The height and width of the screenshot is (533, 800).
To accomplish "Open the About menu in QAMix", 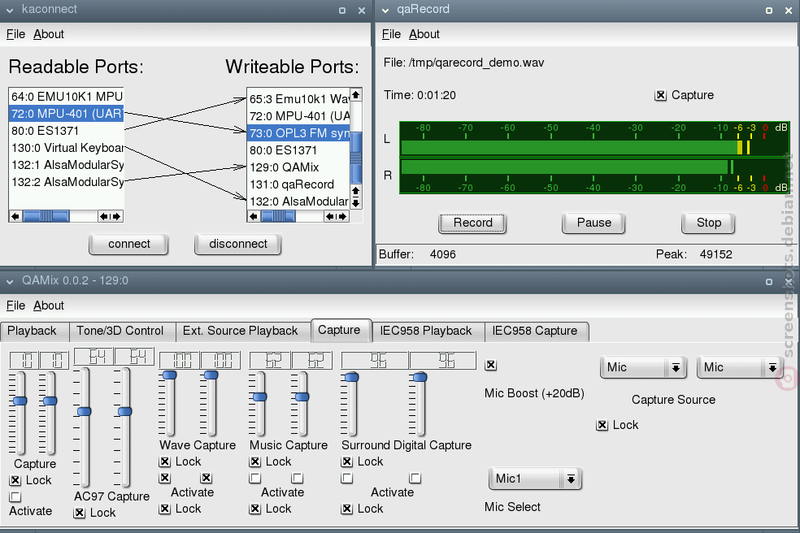I will tap(48, 306).
